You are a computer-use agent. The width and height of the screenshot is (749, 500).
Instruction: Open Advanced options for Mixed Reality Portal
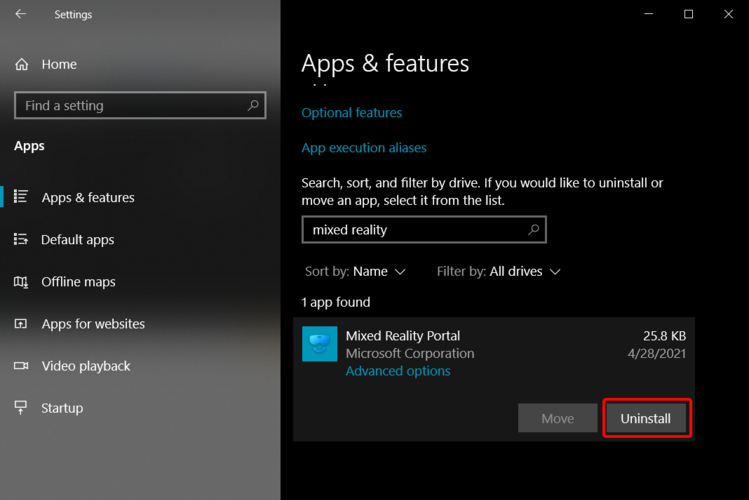point(398,371)
